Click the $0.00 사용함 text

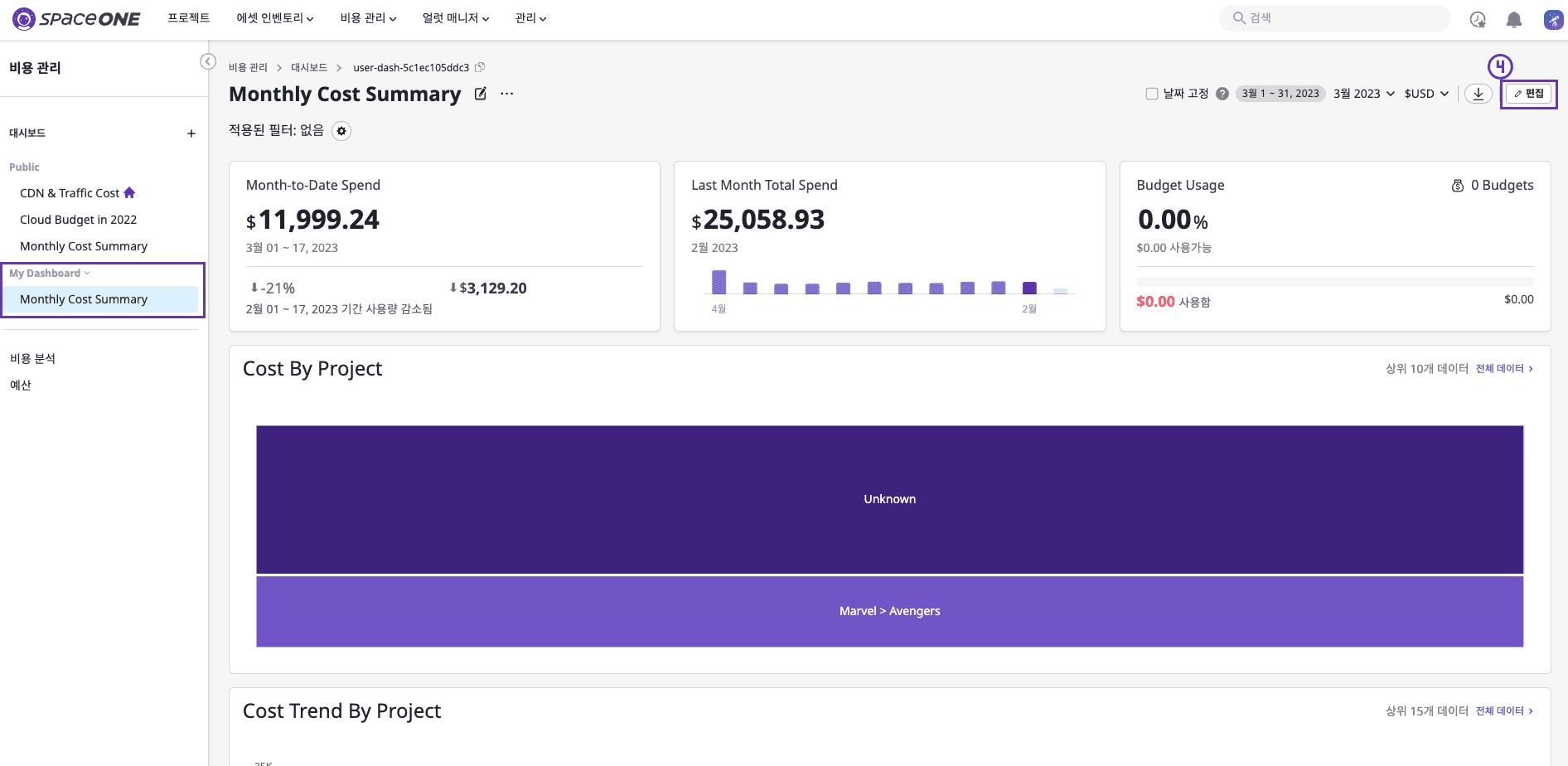click(x=1174, y=302)
